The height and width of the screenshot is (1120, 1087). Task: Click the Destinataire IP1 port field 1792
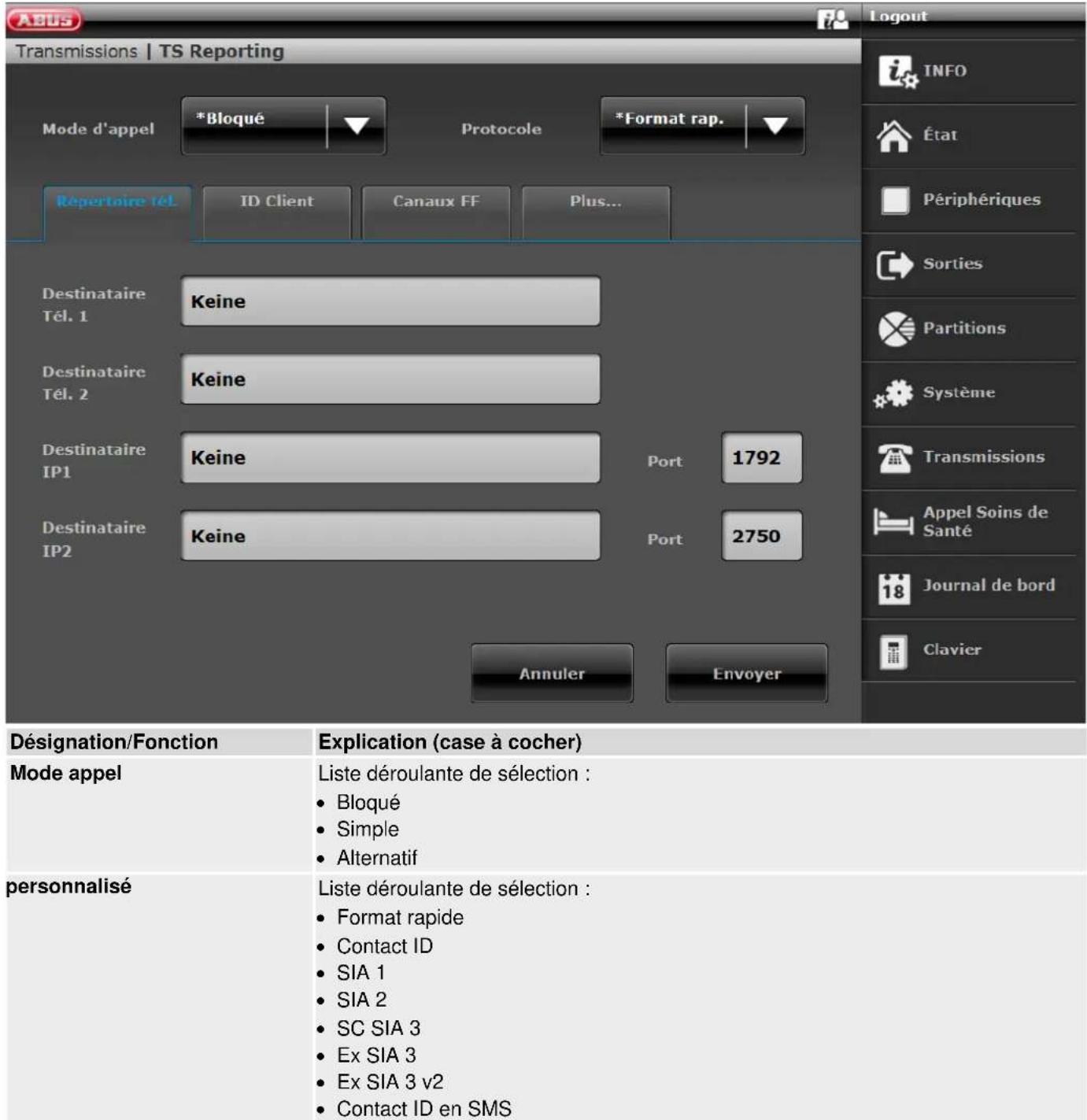point(761,458)
